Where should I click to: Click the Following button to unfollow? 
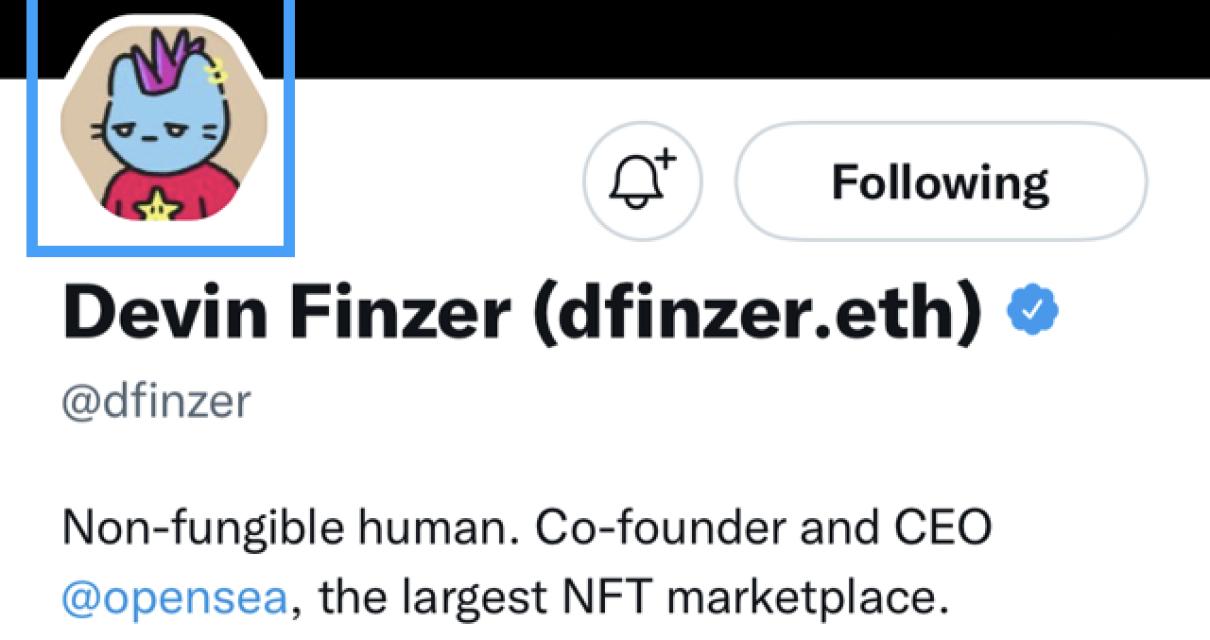point(940,183)
